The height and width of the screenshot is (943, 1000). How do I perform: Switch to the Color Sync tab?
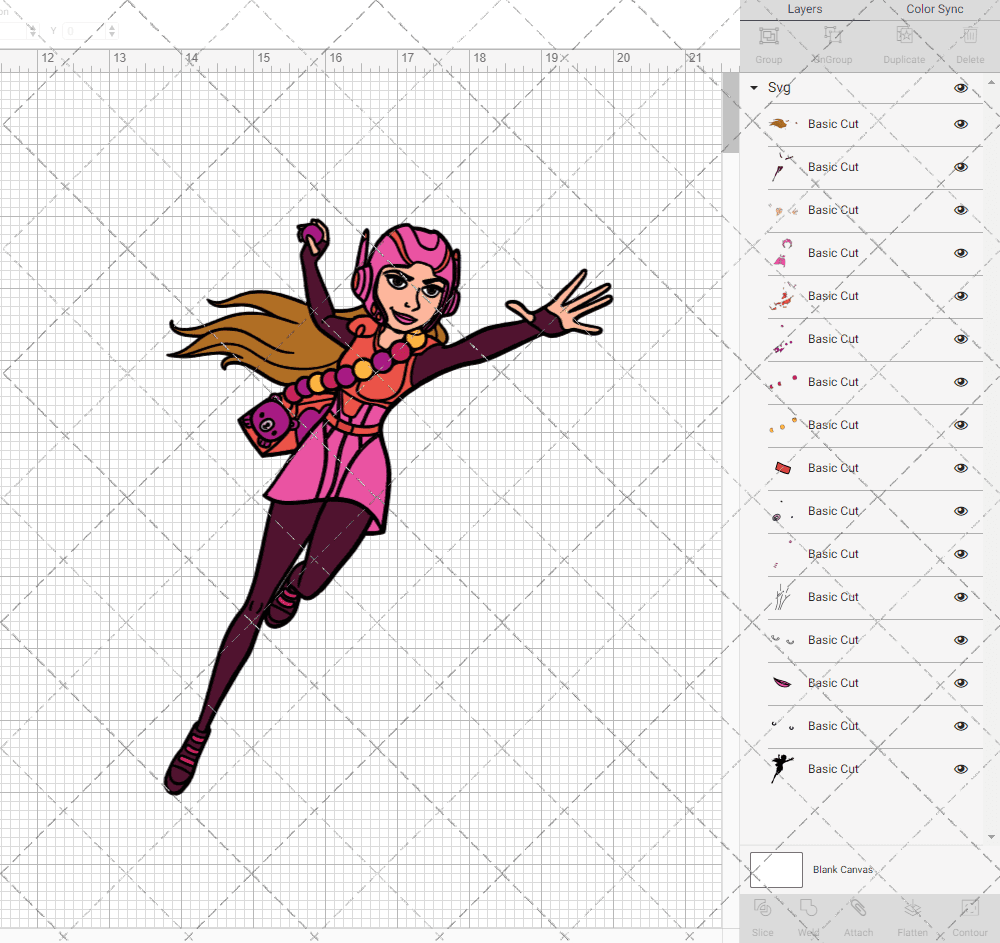pos(934,10)
